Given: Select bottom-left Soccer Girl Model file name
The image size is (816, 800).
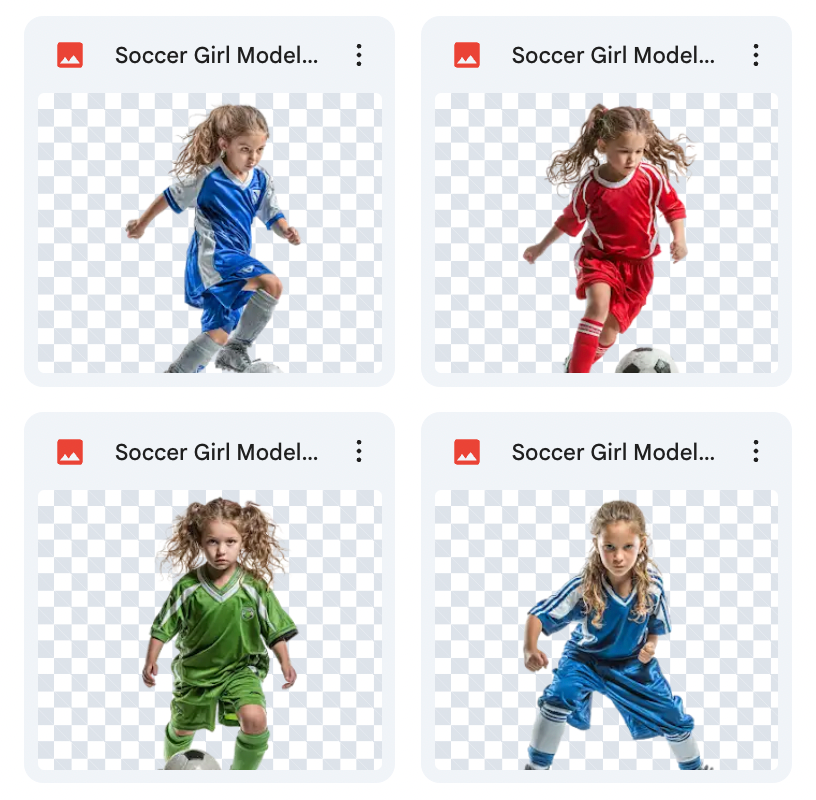Looking at the screenshot, I should pyautogui.click(x=216, y=452).
